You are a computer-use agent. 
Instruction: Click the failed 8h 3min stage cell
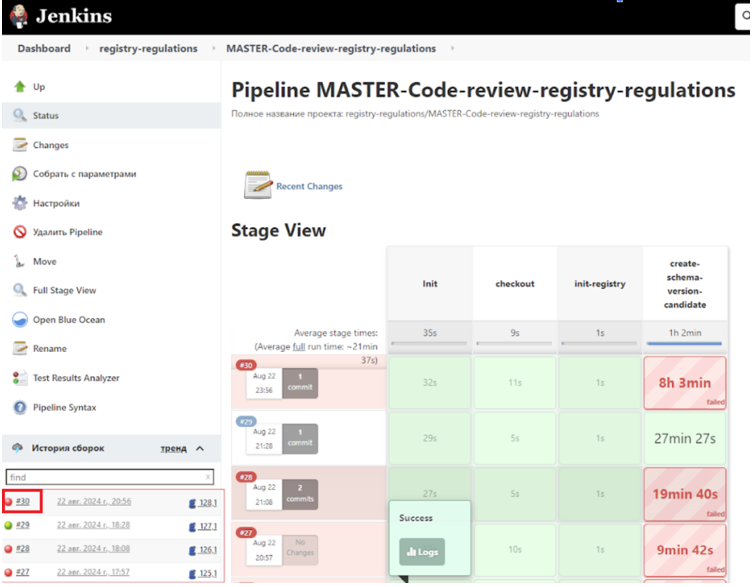(x=685, y=383)
